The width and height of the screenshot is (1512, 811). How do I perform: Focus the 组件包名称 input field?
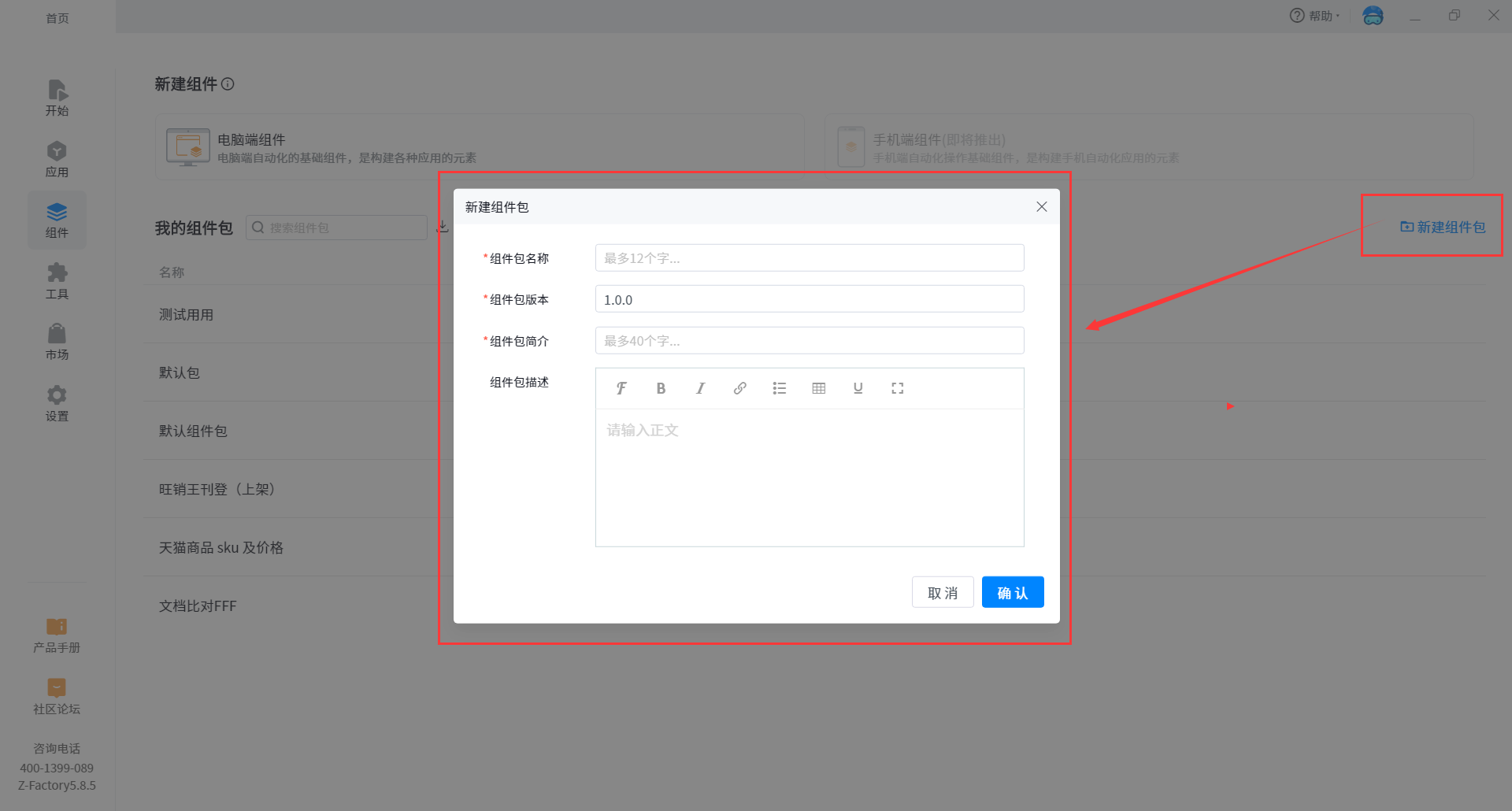click(x=809, y=258)
